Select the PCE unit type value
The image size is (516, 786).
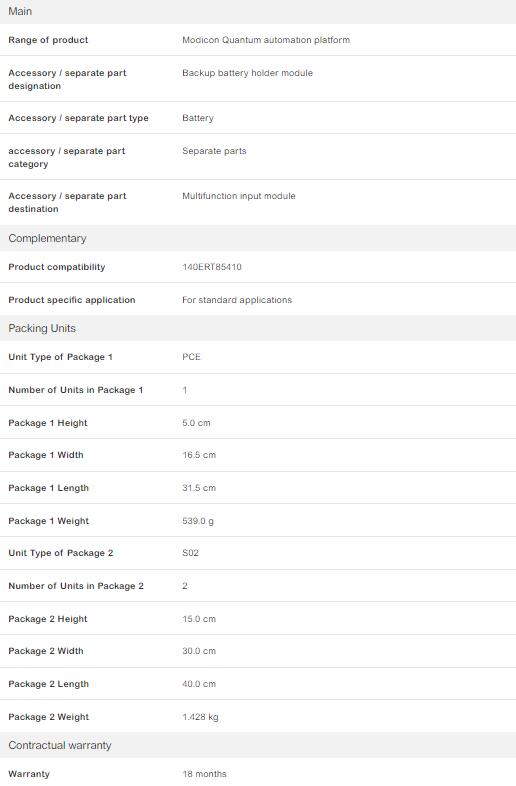191,357
